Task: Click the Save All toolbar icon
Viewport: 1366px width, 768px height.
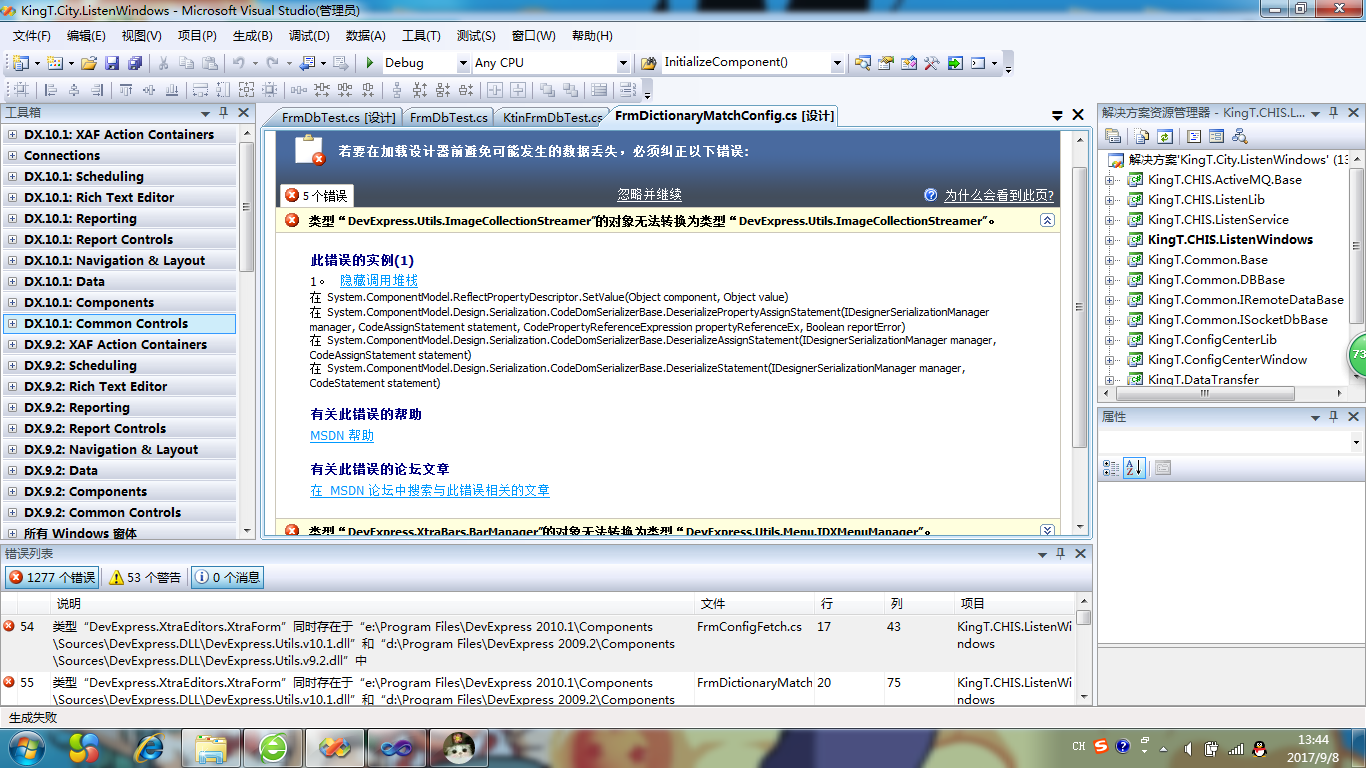Action: pyautogui.click(x=134, y=63)
